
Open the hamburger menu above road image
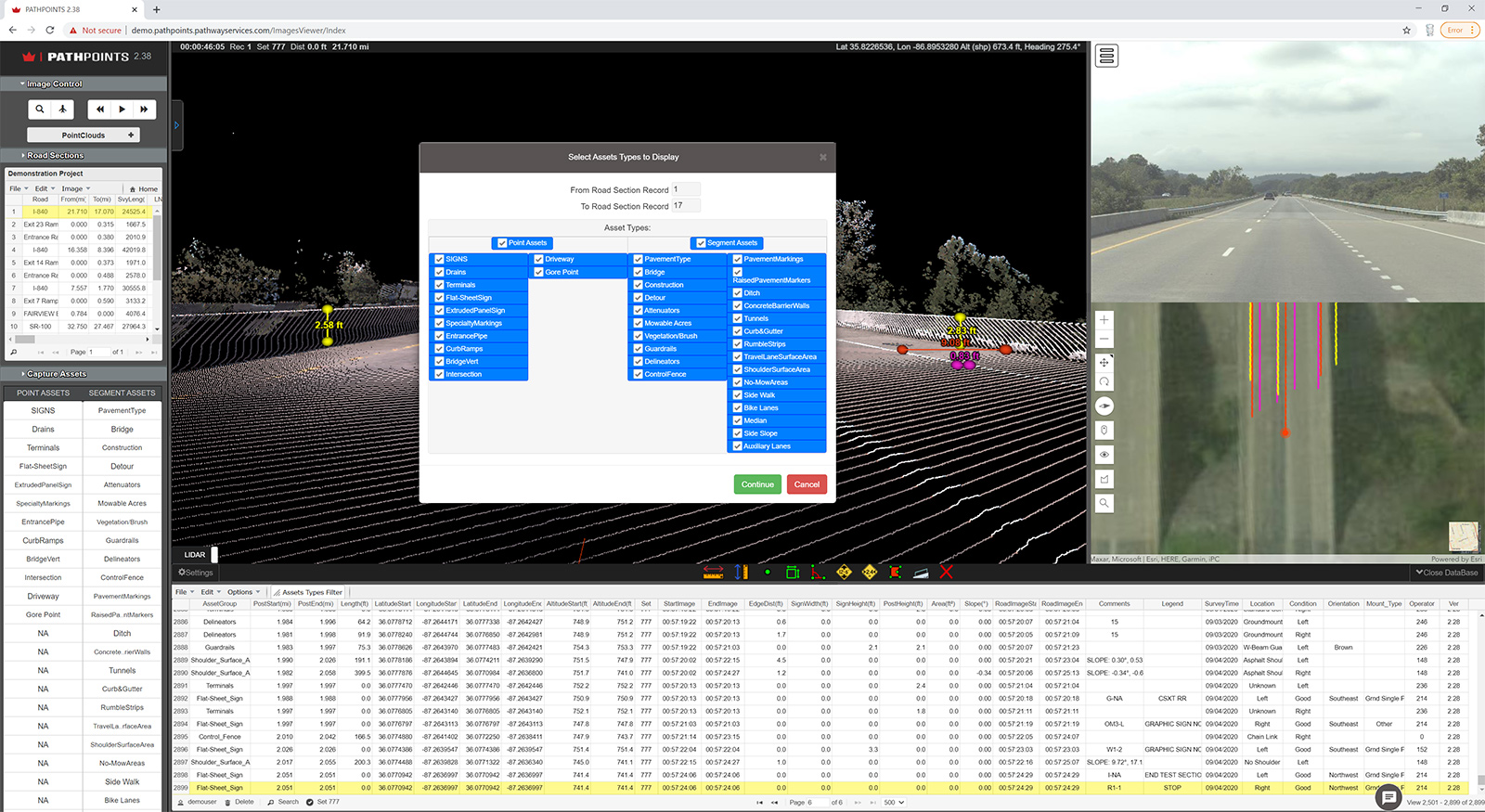click(x=1106, y=57)
